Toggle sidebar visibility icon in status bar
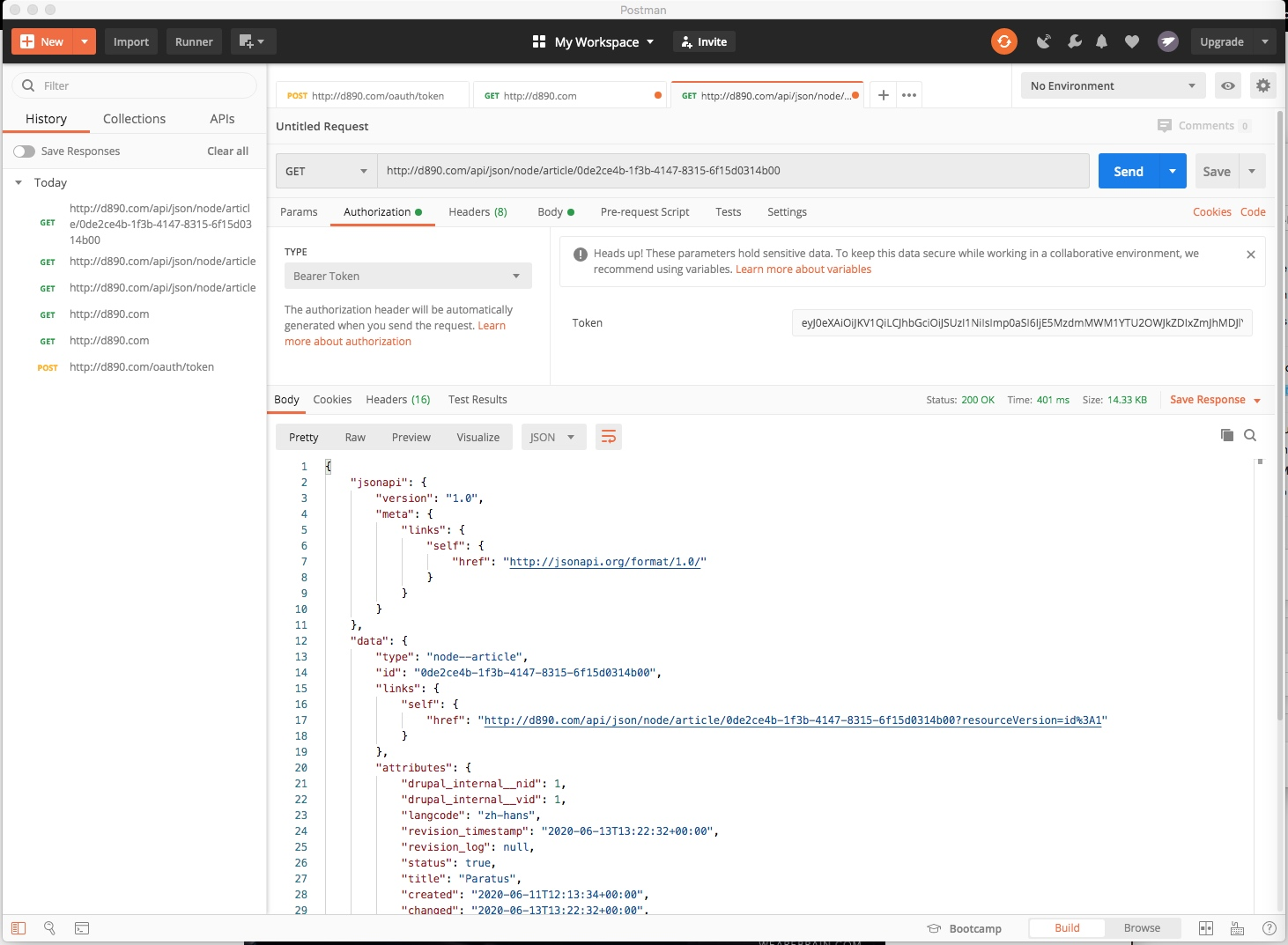The height and width of the screenshot is (945, 1288). [19, 928]
